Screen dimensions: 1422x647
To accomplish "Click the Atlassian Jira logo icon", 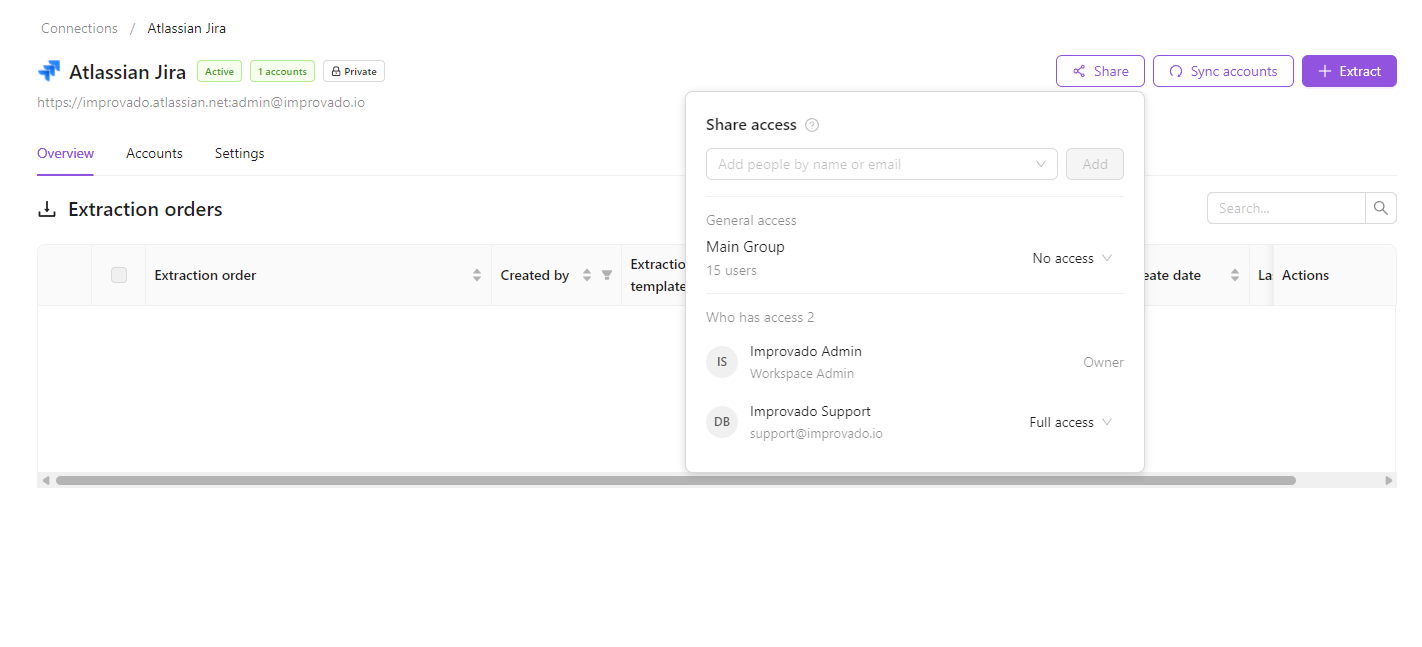I will (x=49, y=71).
